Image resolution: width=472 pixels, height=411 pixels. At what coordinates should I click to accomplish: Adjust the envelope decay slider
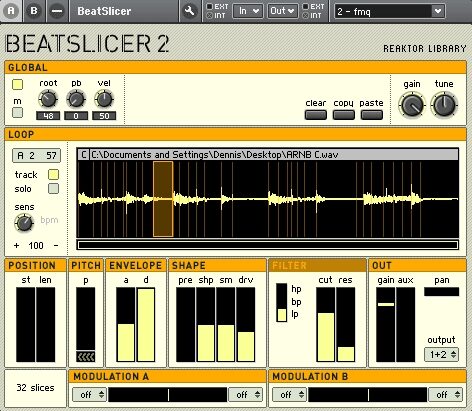click(146, 325)
